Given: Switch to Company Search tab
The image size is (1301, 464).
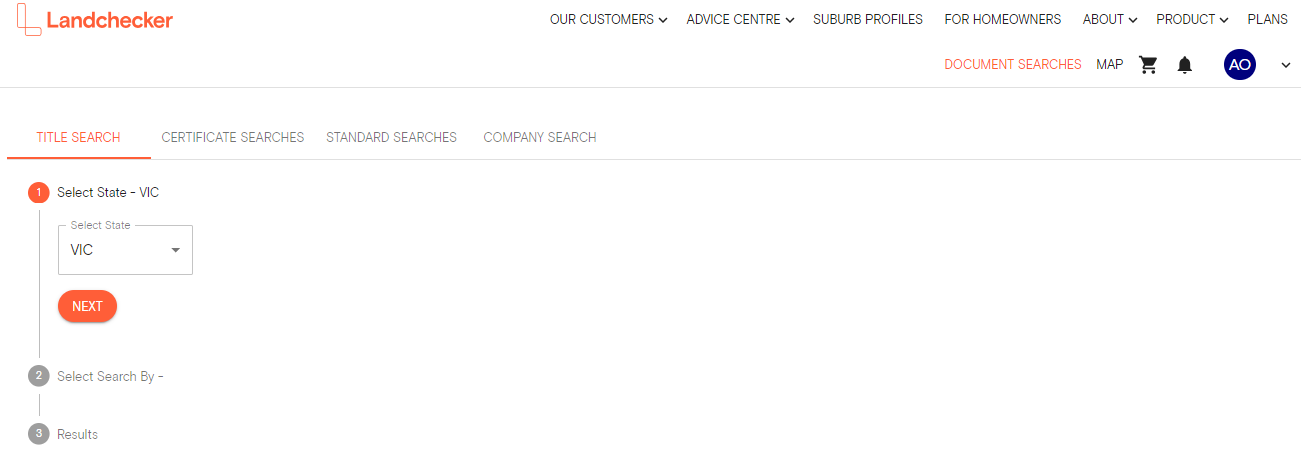Looking at the screenshot, I should coord(540,137).
